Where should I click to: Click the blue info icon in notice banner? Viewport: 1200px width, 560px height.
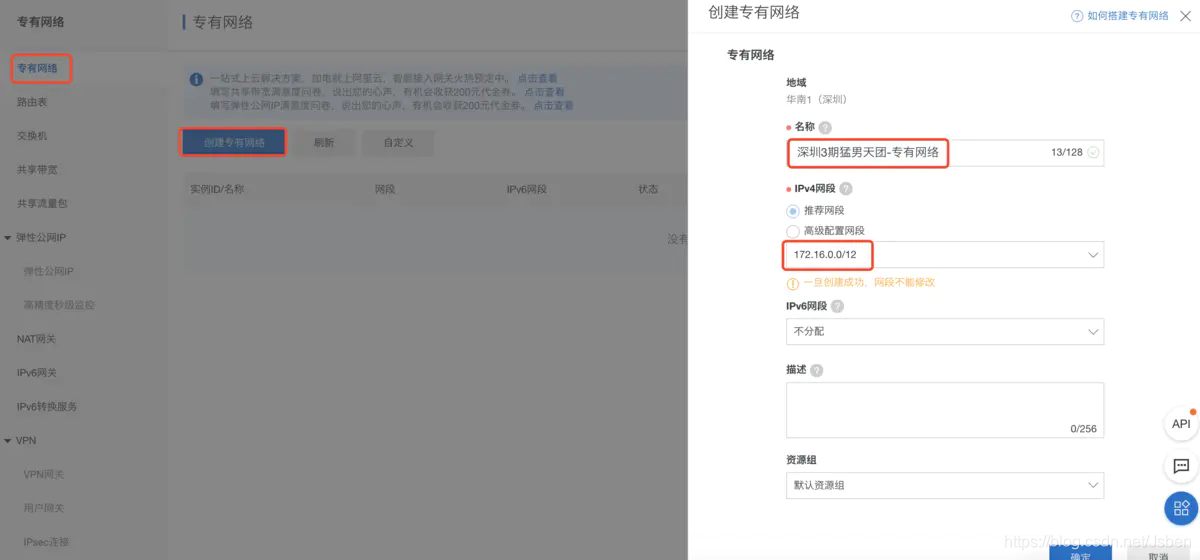[196, 78]
